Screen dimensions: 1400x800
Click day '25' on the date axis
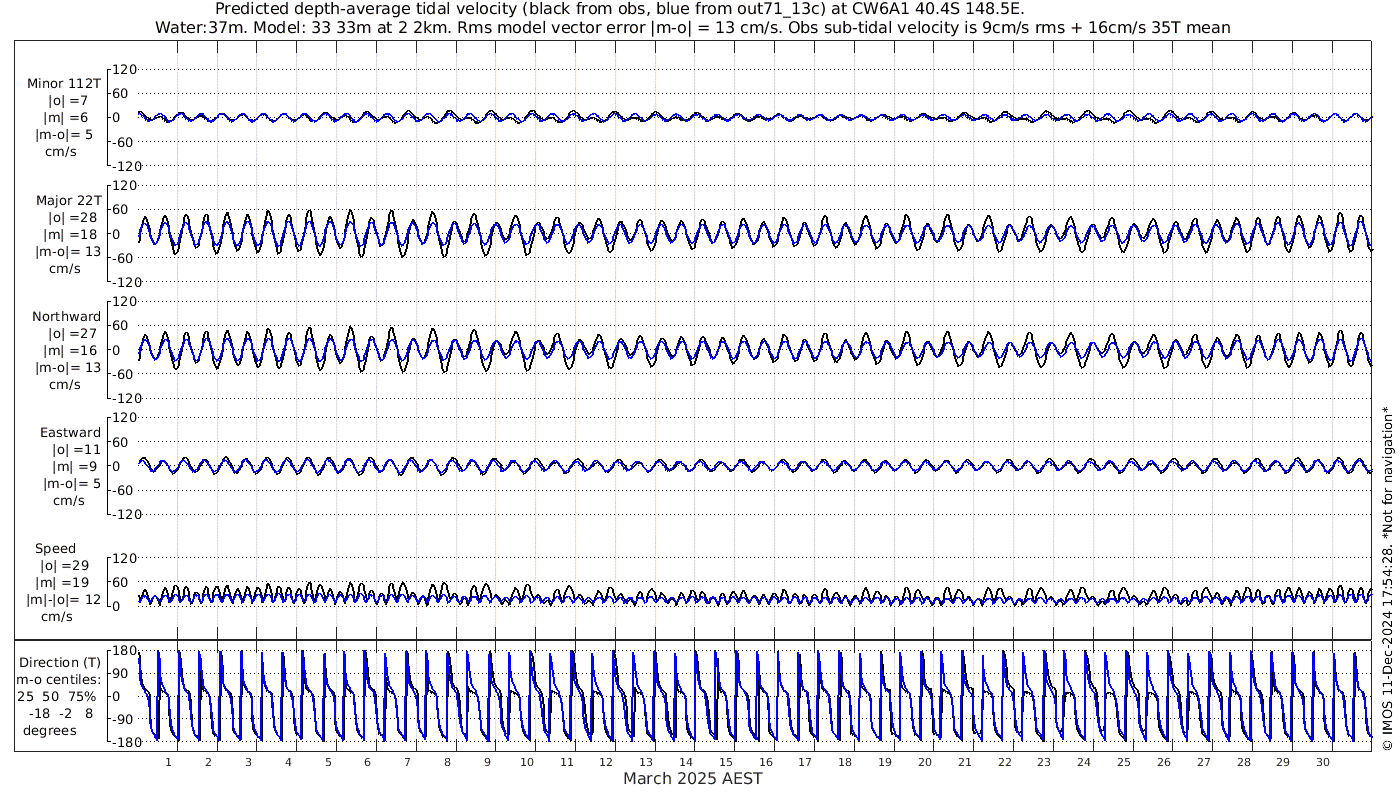pos(1124,762)
